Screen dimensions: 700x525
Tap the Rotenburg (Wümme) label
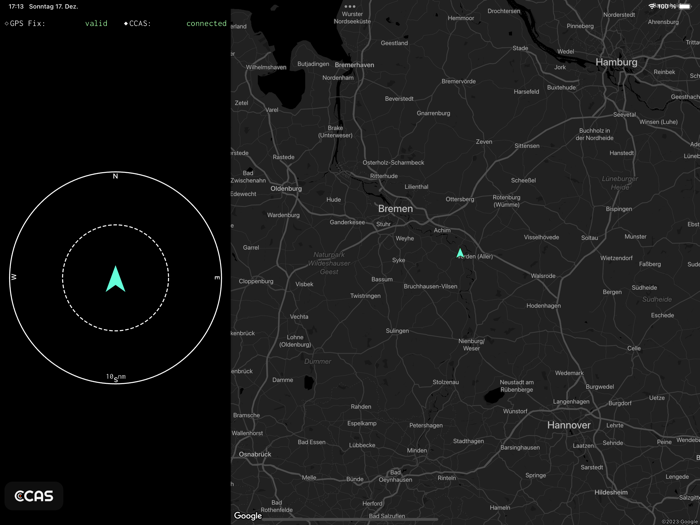coord(506,201)
